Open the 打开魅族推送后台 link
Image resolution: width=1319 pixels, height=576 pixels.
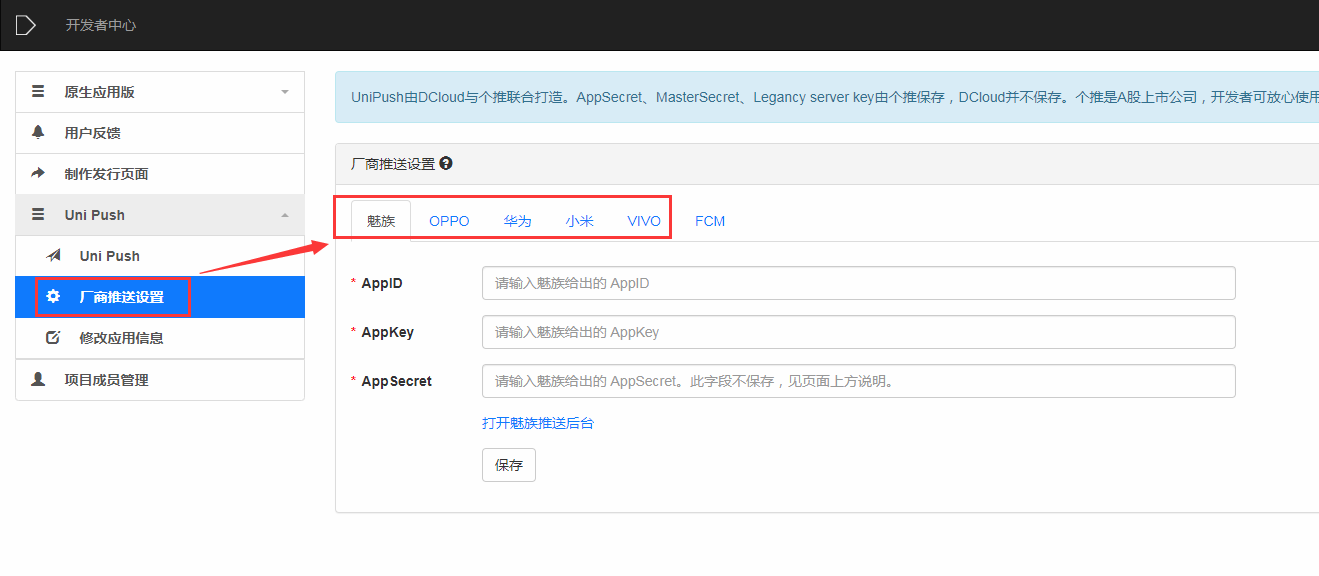[538, 423]
